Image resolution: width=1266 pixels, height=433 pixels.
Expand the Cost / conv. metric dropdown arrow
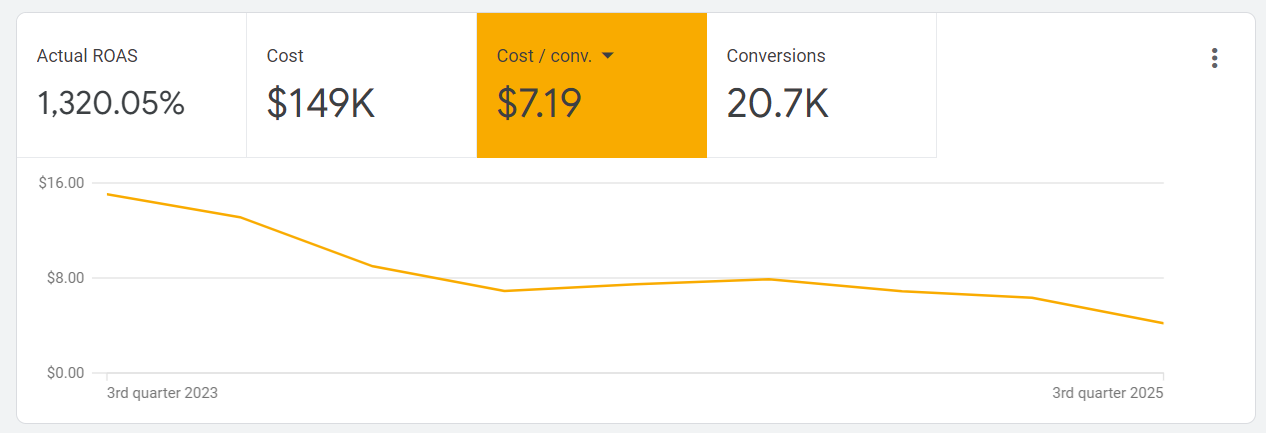pos(607,56)
